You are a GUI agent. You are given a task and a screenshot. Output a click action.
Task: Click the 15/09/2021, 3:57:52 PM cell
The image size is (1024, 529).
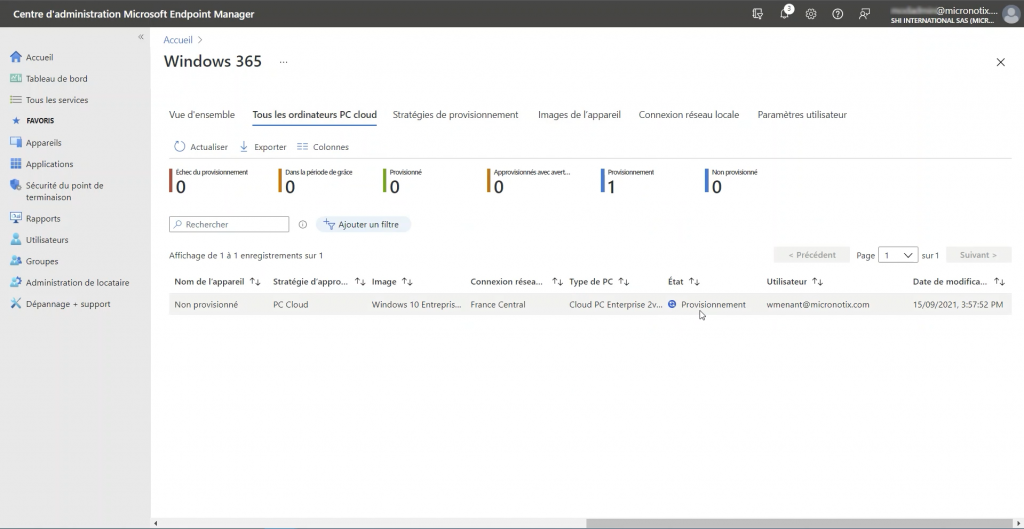[958, 304]
